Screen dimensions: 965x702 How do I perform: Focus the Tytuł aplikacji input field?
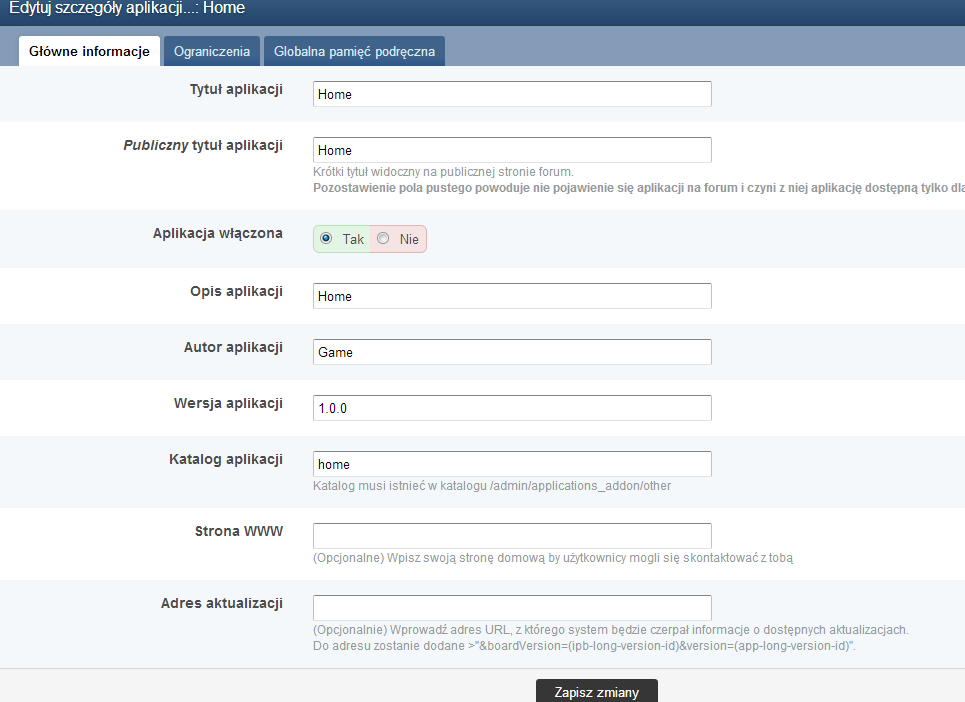[511, 94]
